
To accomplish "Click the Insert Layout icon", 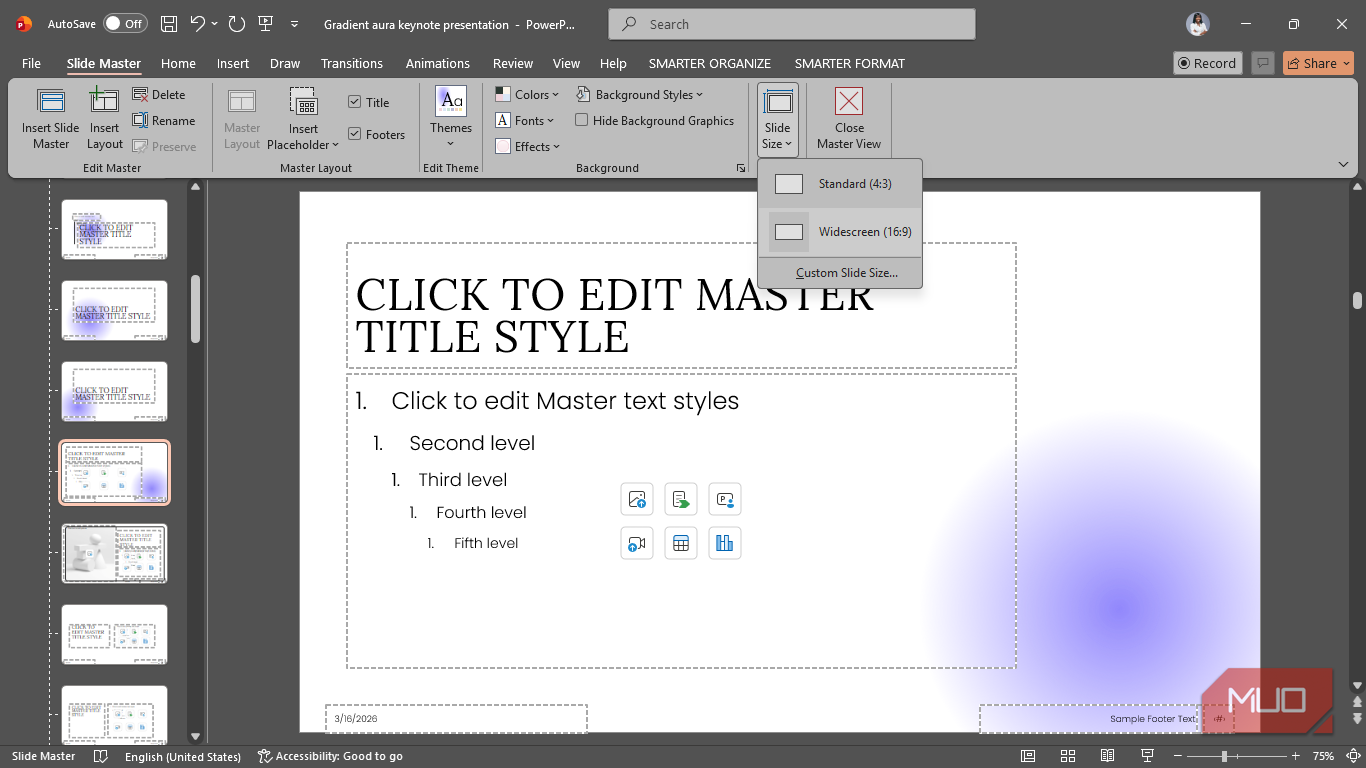I will 104,100.
